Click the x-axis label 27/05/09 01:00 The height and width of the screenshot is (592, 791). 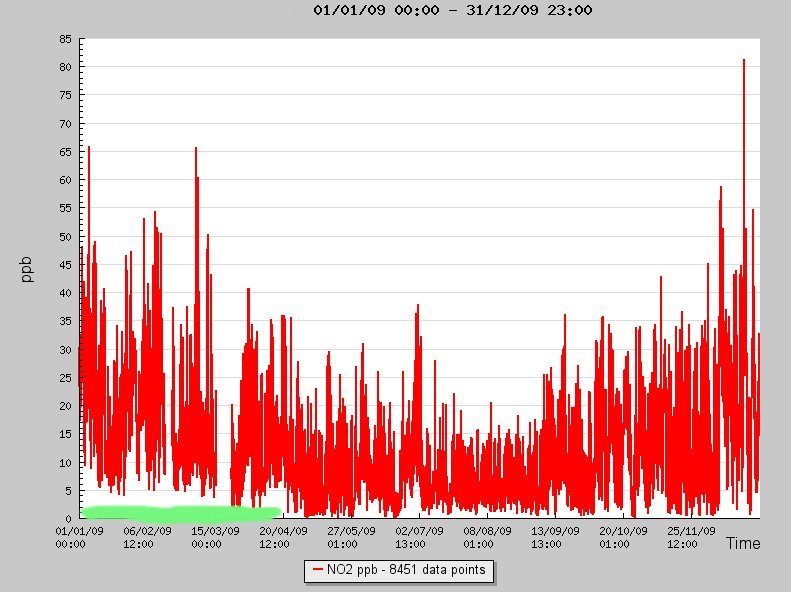tap(351, 538)
